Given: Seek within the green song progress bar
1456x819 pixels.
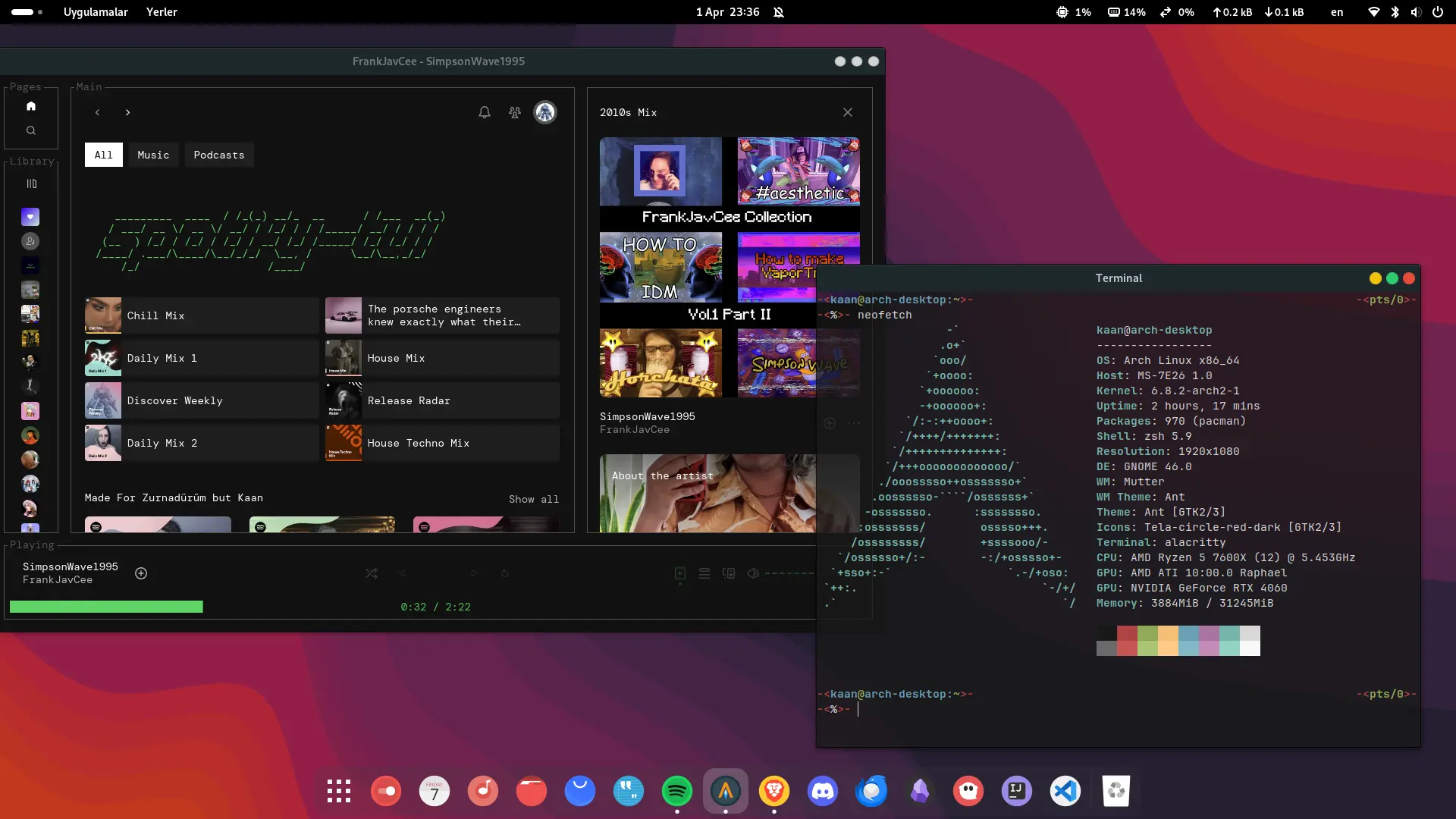Looking at the screenshot, I should [x=106, y=607].
